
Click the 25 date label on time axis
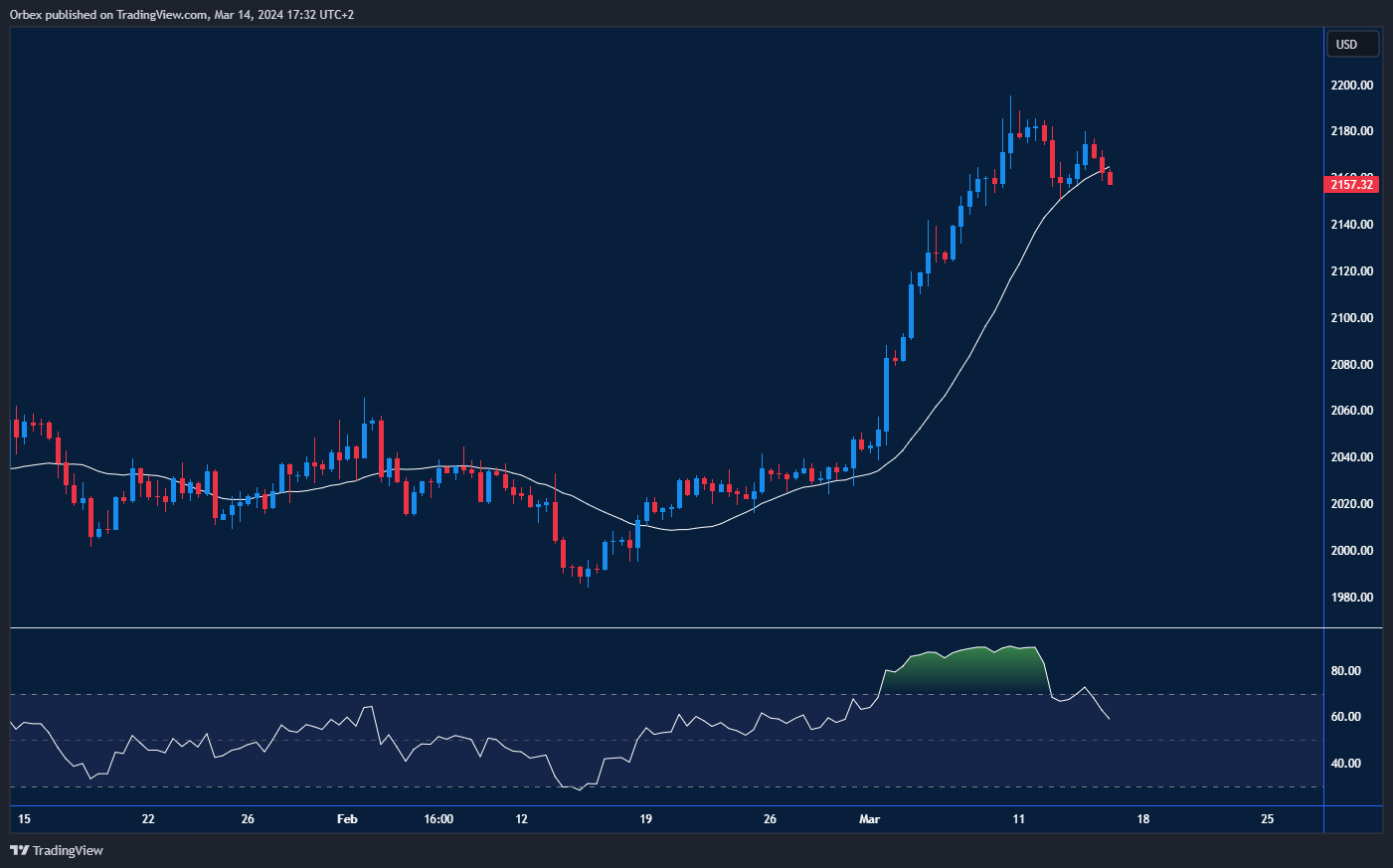pyautogui.click(x=1267, y=819)
